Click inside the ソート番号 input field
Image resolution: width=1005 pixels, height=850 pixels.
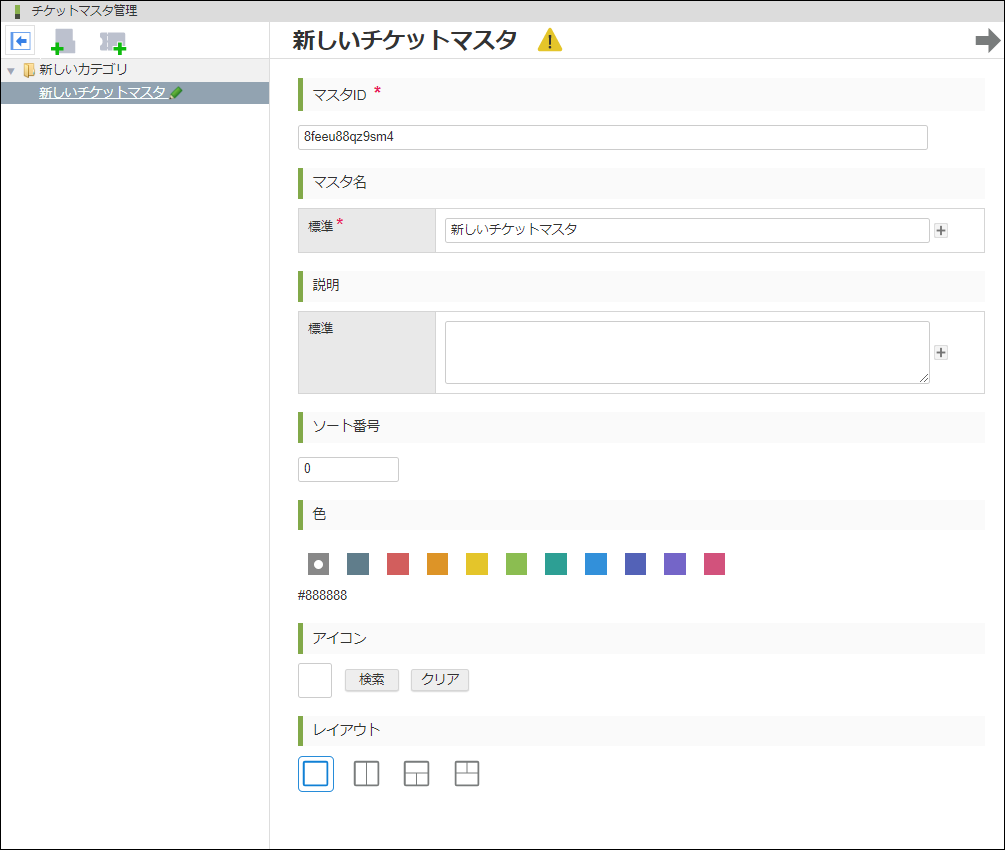click(x=347, y=468)
